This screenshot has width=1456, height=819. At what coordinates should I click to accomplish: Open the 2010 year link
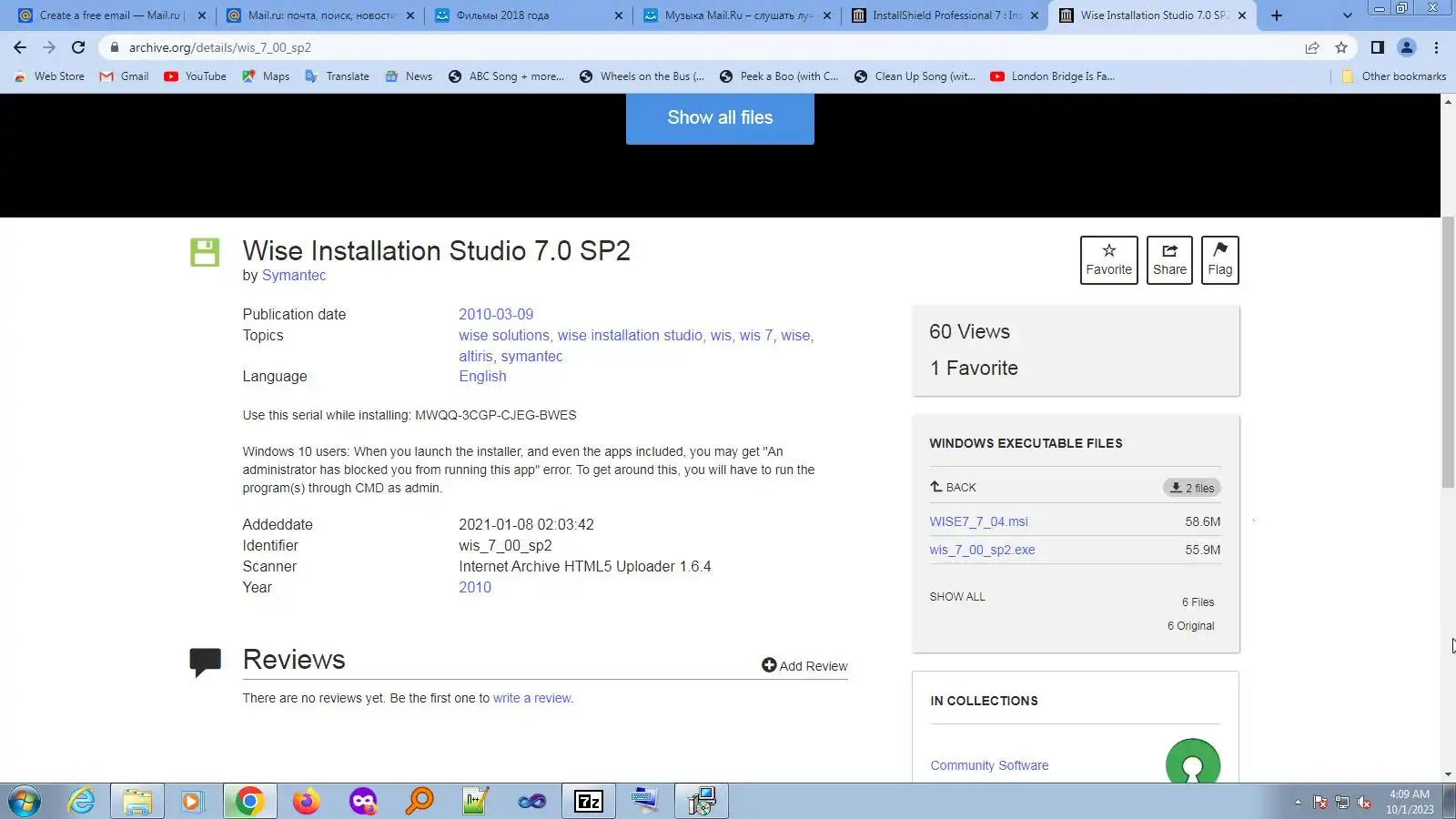[x=475, y=588]
